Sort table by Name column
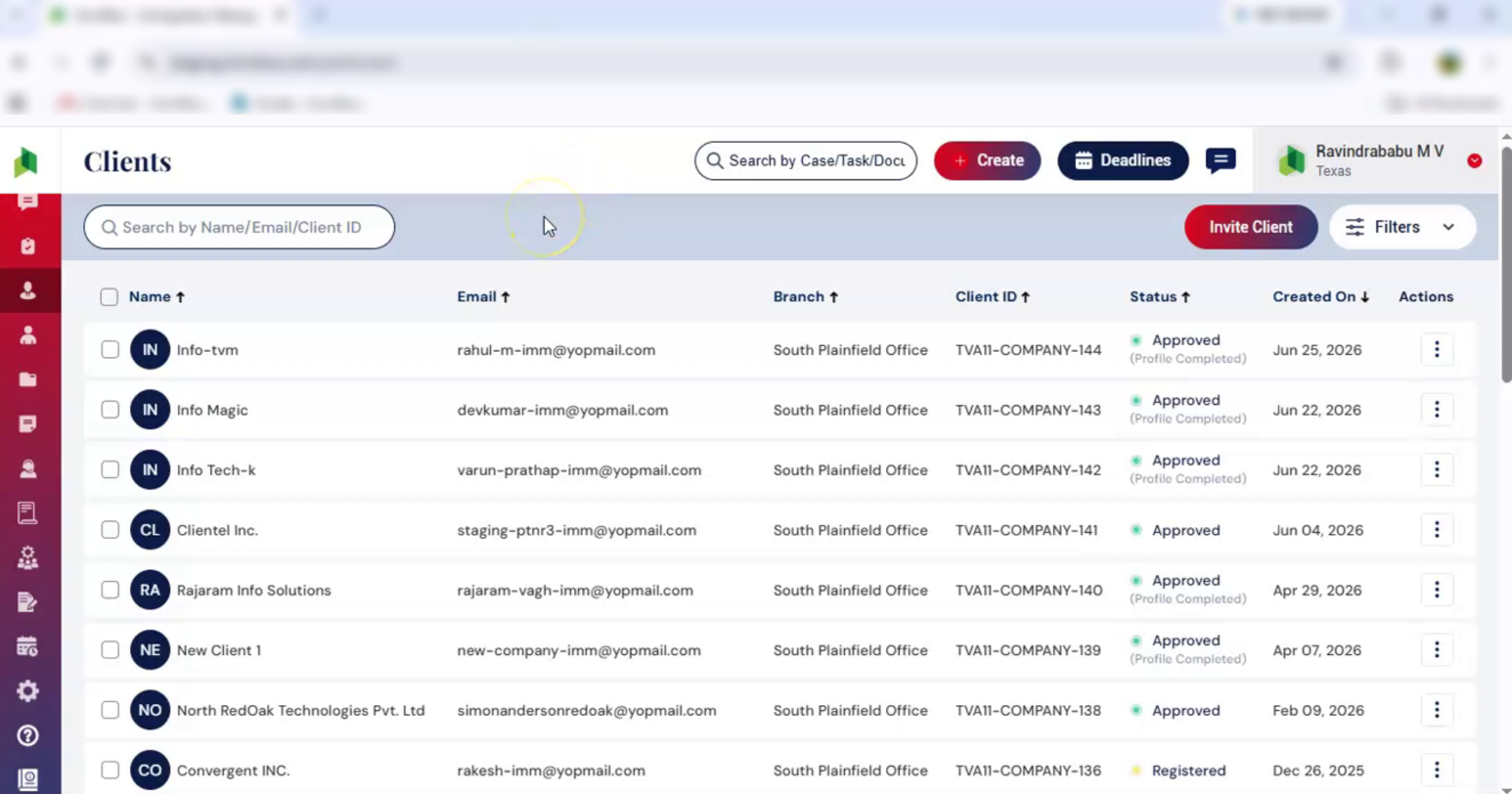 [157, 297]
